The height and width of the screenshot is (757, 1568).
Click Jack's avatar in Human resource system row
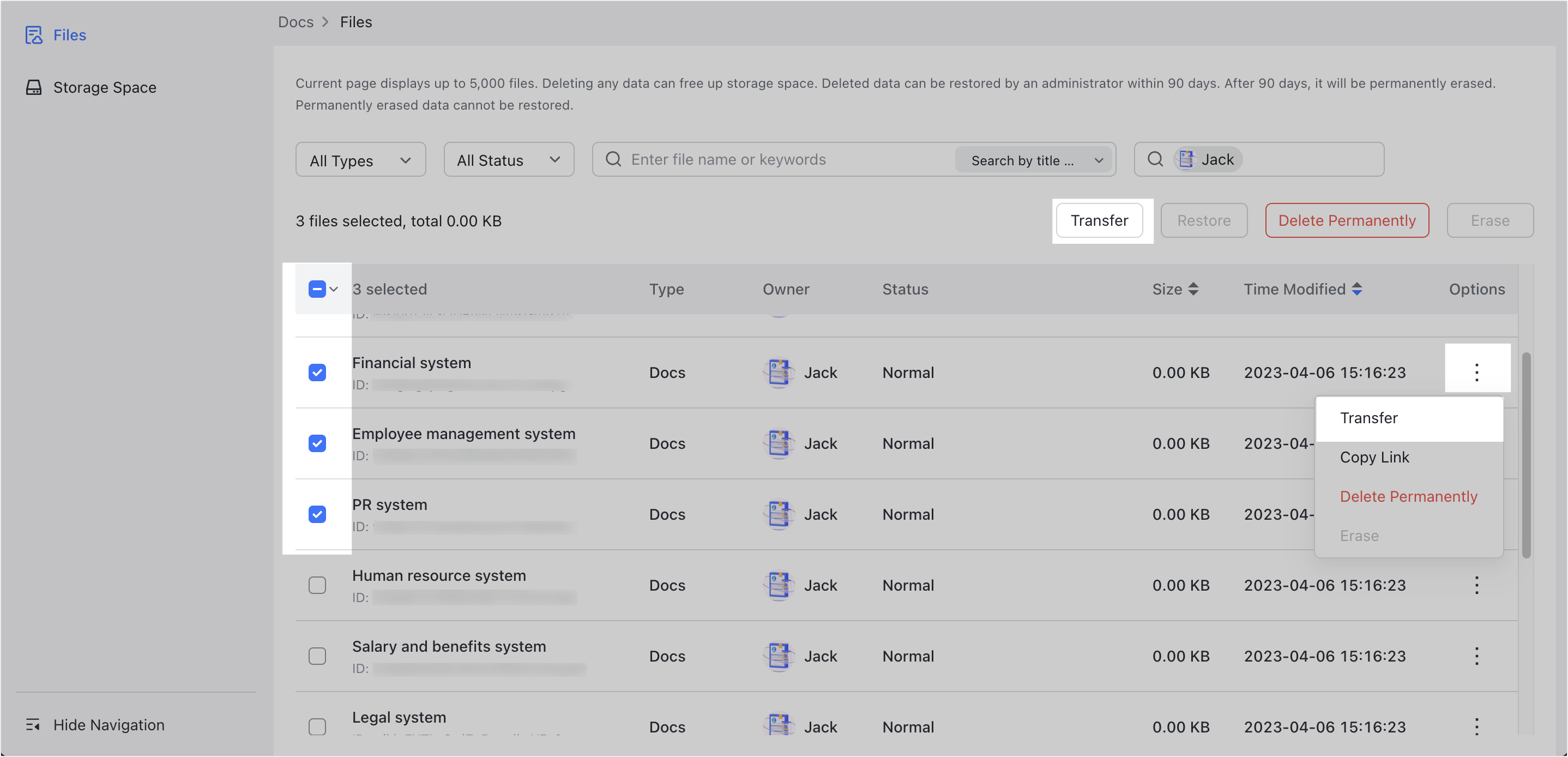pyautogui.click(x=779, y=585)
